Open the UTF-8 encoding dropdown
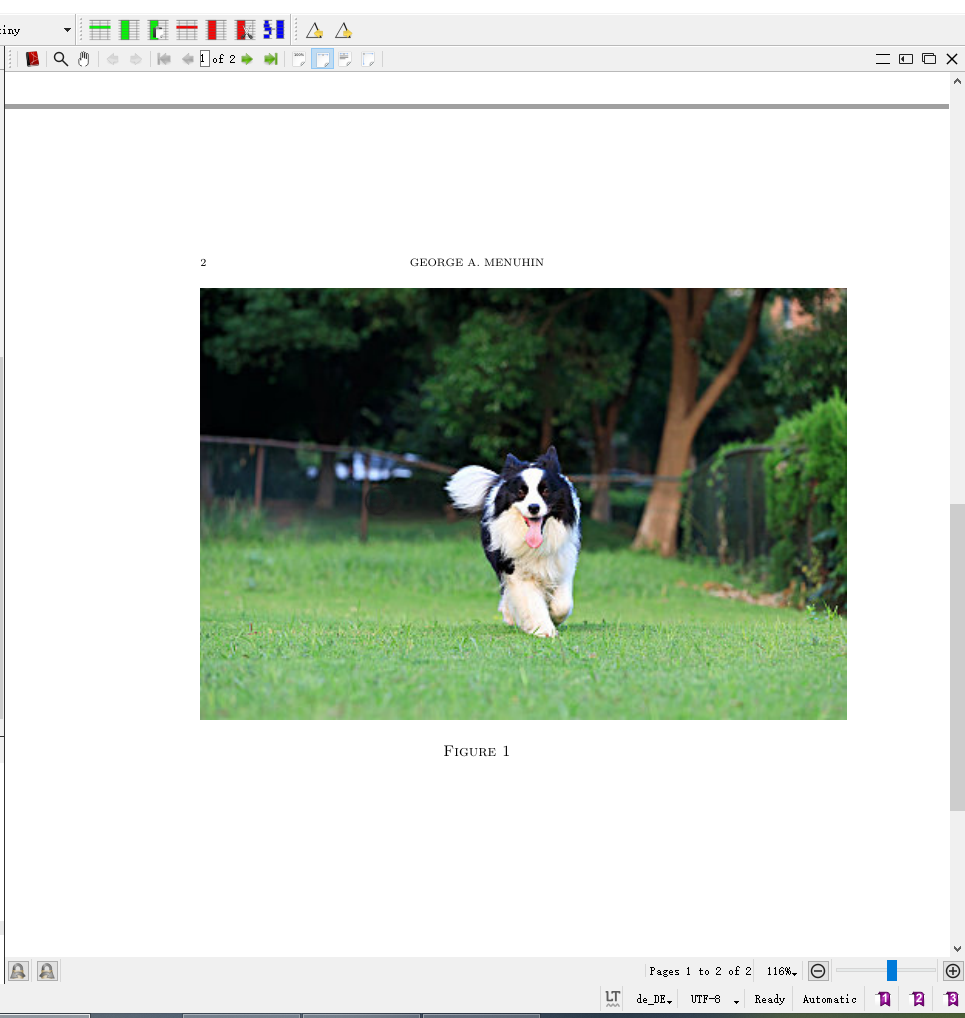 click(x=714, y=999)
